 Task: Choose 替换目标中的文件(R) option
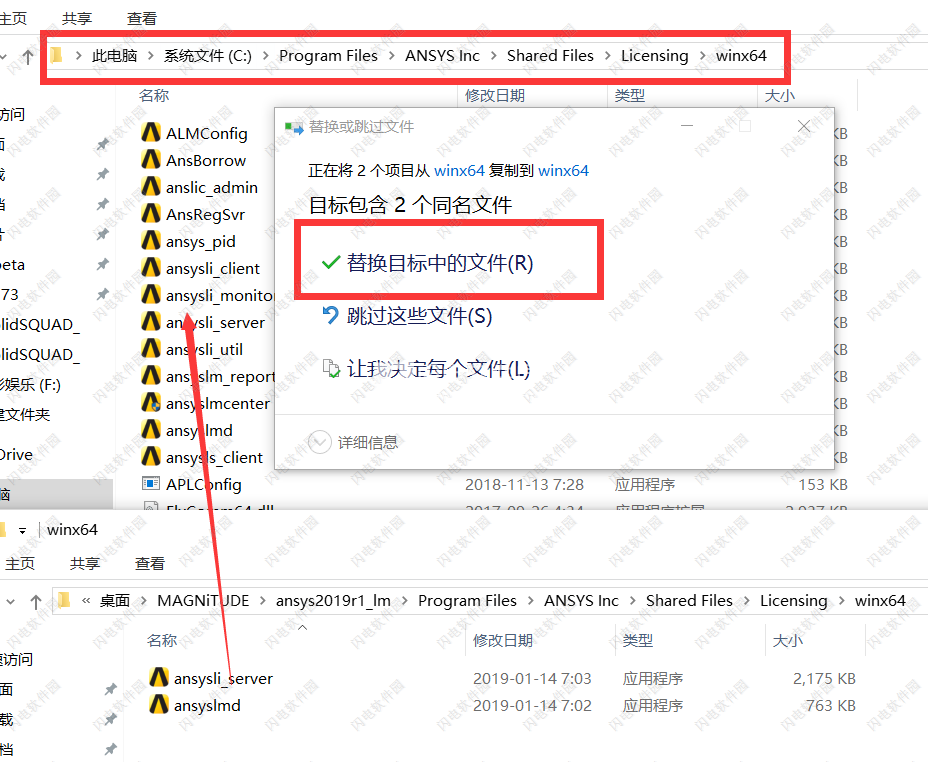(440, 263)
